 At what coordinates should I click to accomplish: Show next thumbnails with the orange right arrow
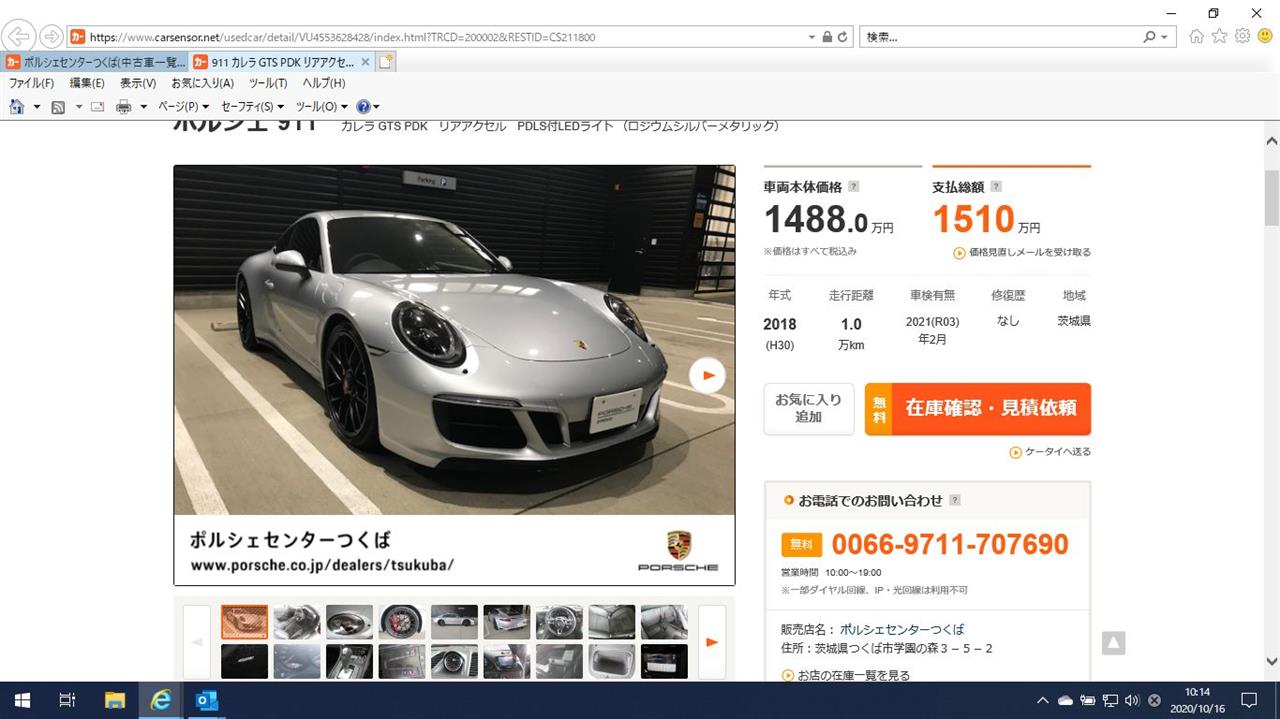(x=712, y=642)
